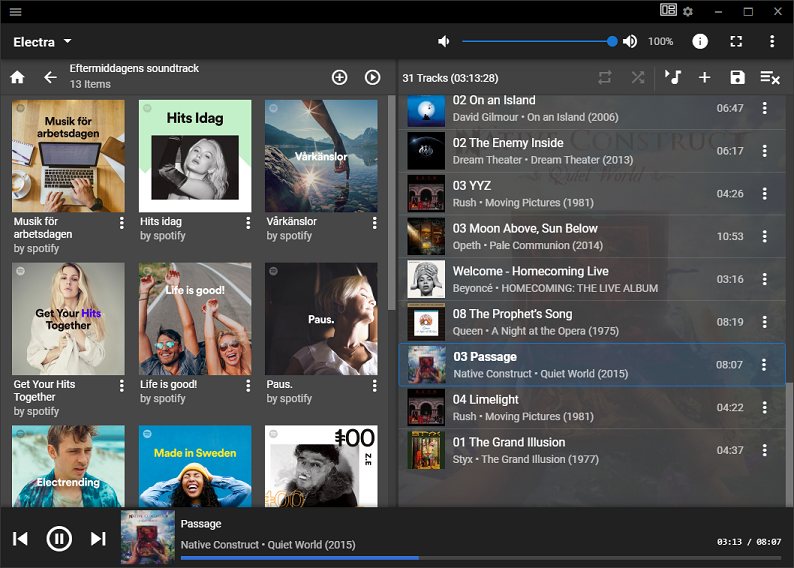Click the Paus. title text
Screen dimensions: 794x568
click(x=280, y=384)
